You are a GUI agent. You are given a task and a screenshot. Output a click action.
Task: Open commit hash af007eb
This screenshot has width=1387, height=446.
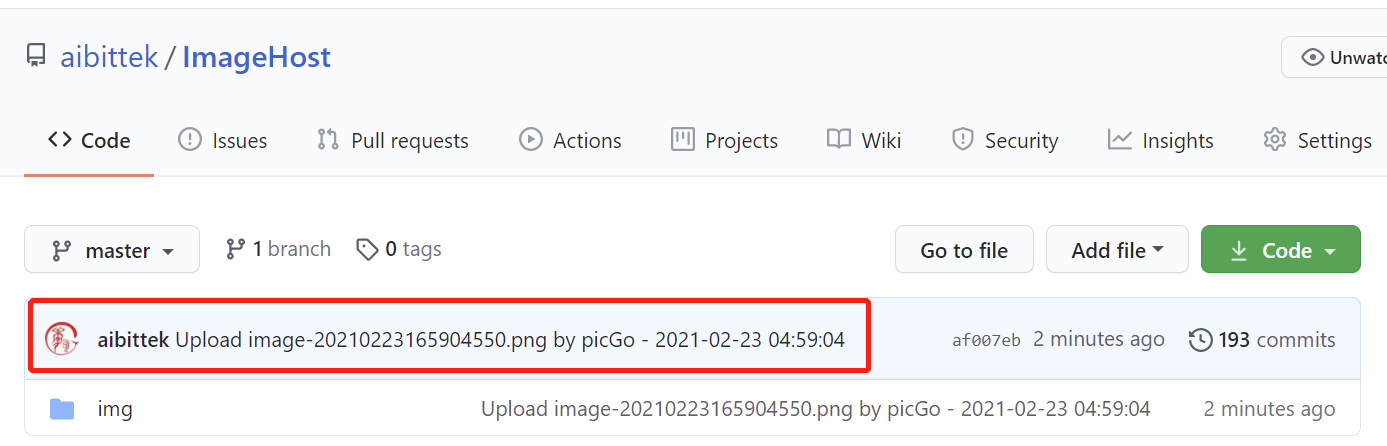(986, 341)
